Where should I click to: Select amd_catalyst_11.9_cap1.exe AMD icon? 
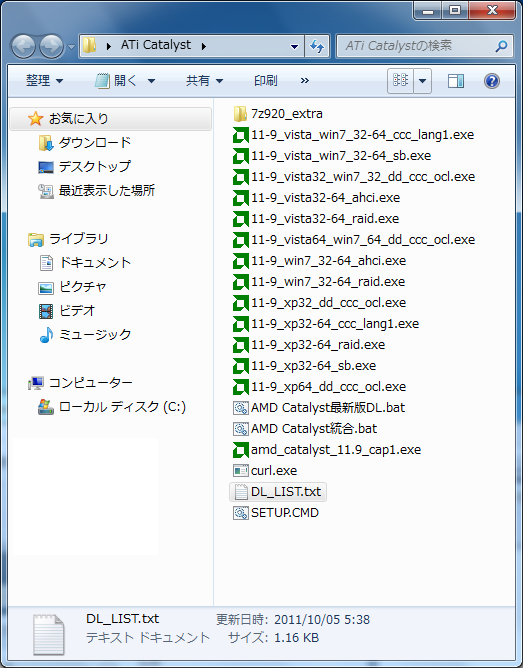pos(241,449)
